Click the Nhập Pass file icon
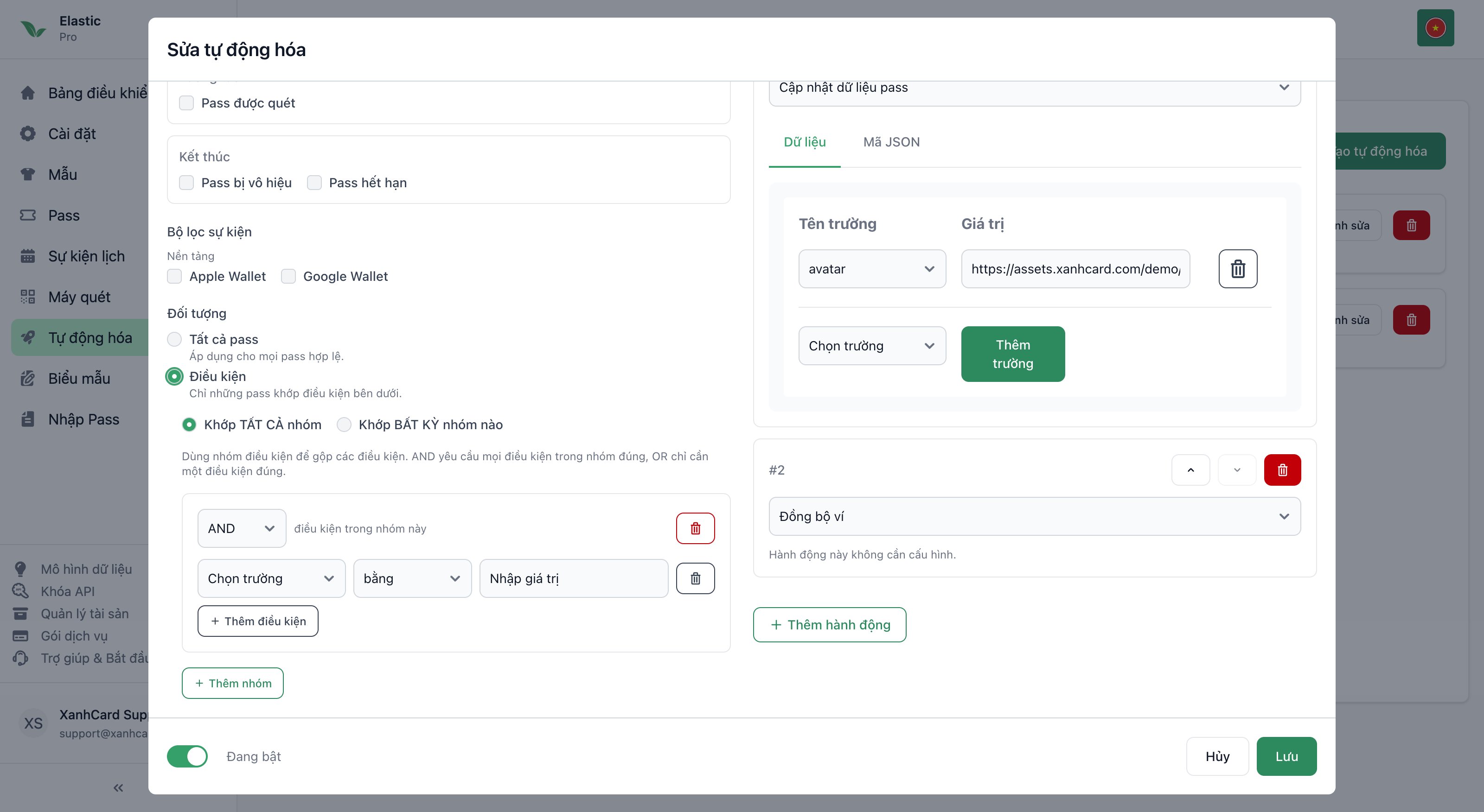The width and height of the screenshot is (1484, 812). (28, 419)
